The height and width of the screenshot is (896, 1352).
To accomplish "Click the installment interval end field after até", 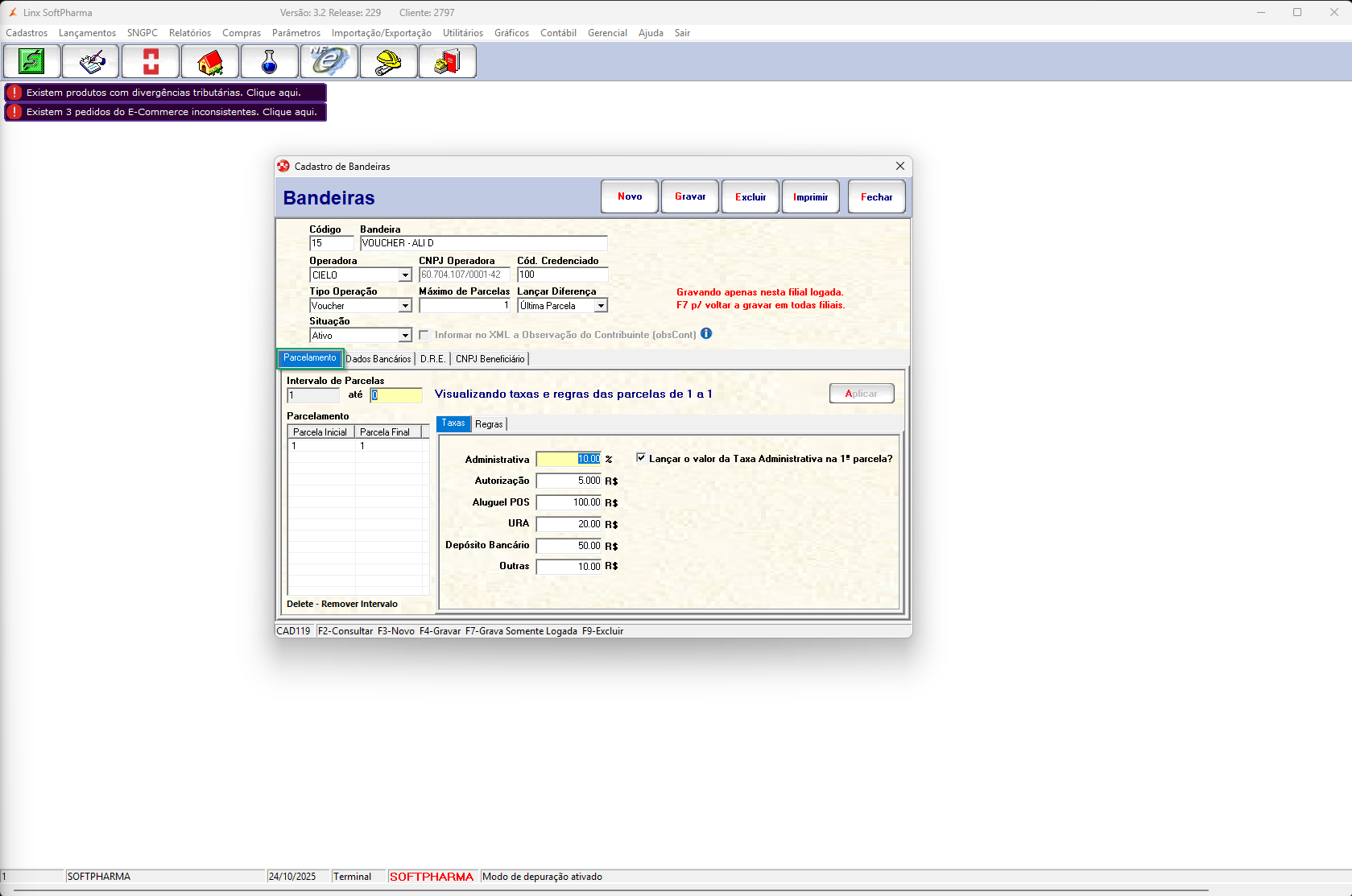I will pos(396,395).
